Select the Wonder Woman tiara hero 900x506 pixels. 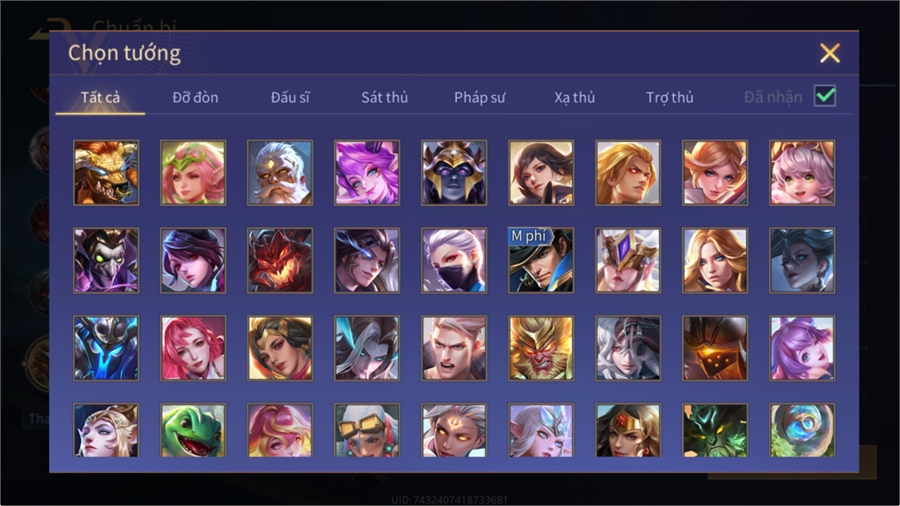point(628,430)
